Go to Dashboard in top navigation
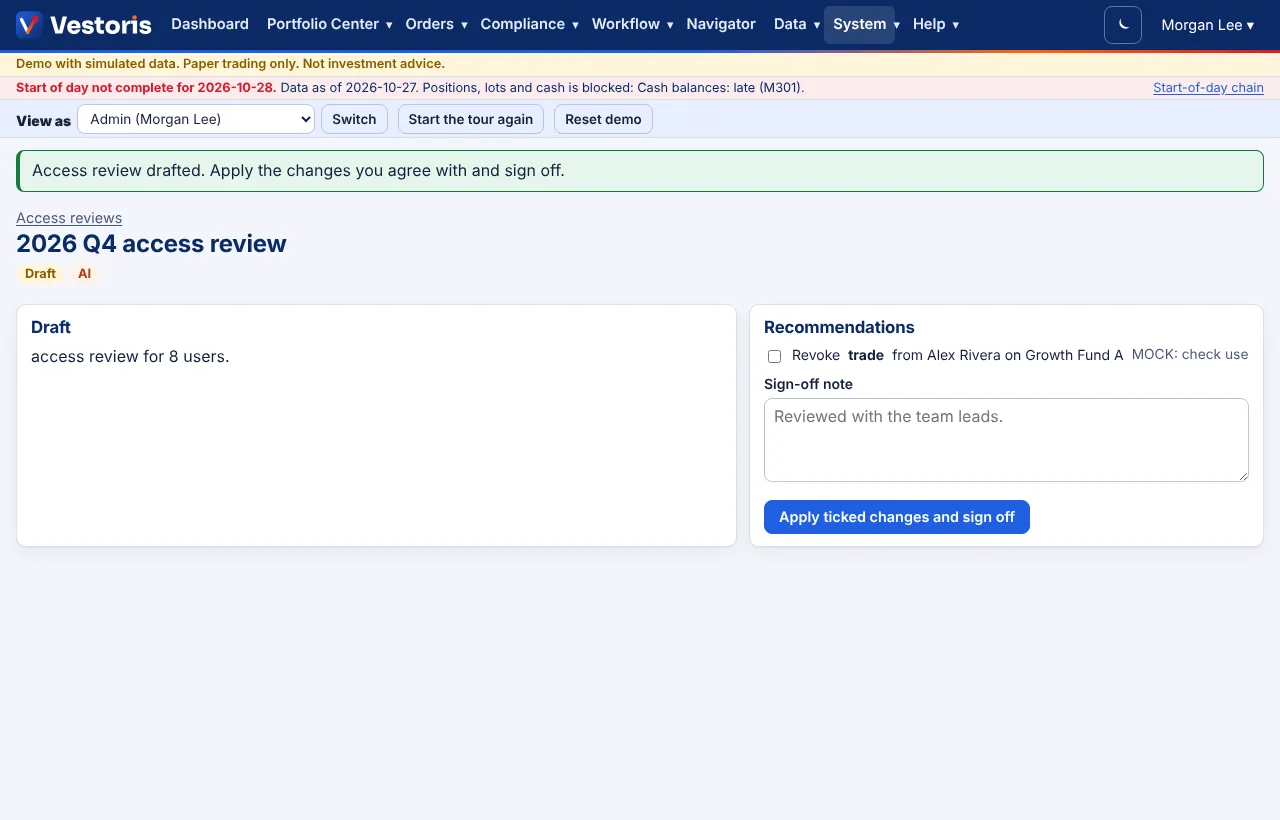This screenshot has height=820, width=1280. point(210,24)
